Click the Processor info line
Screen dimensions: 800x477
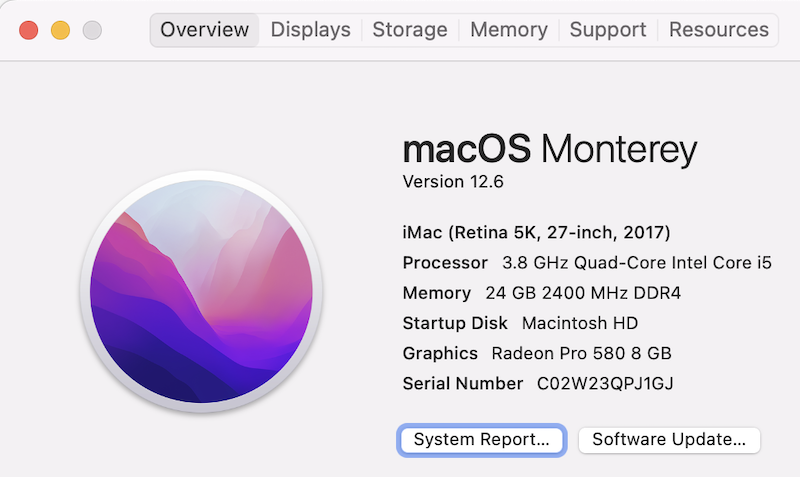[x=587, y=263]
